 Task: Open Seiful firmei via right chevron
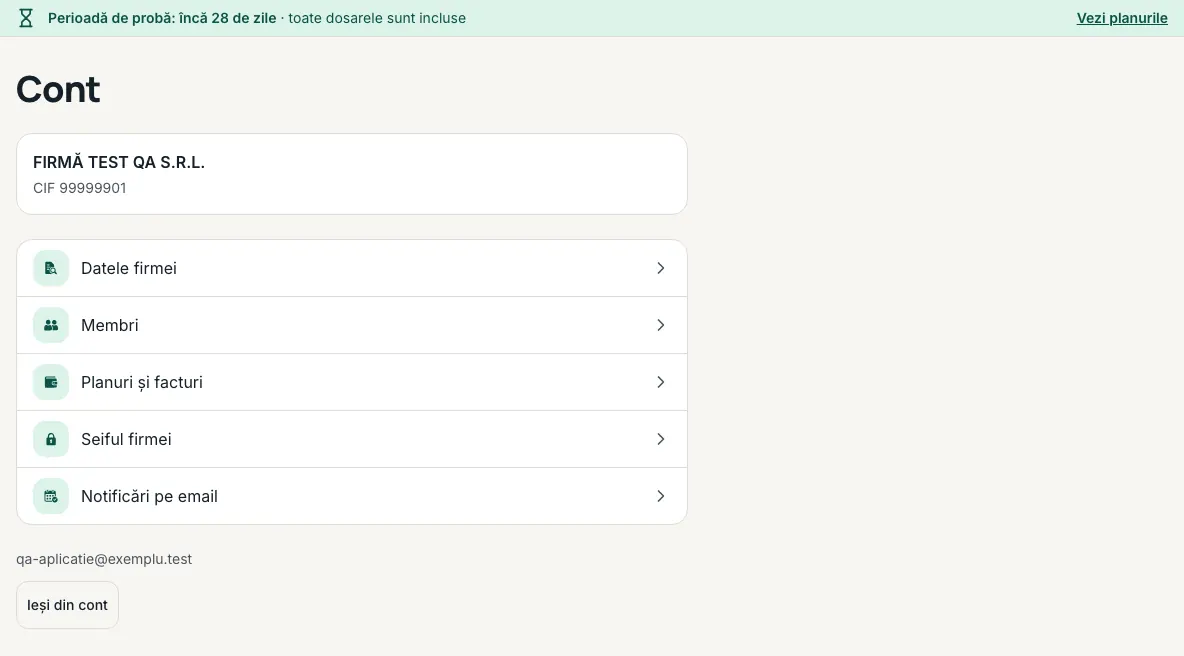[661, 439]
